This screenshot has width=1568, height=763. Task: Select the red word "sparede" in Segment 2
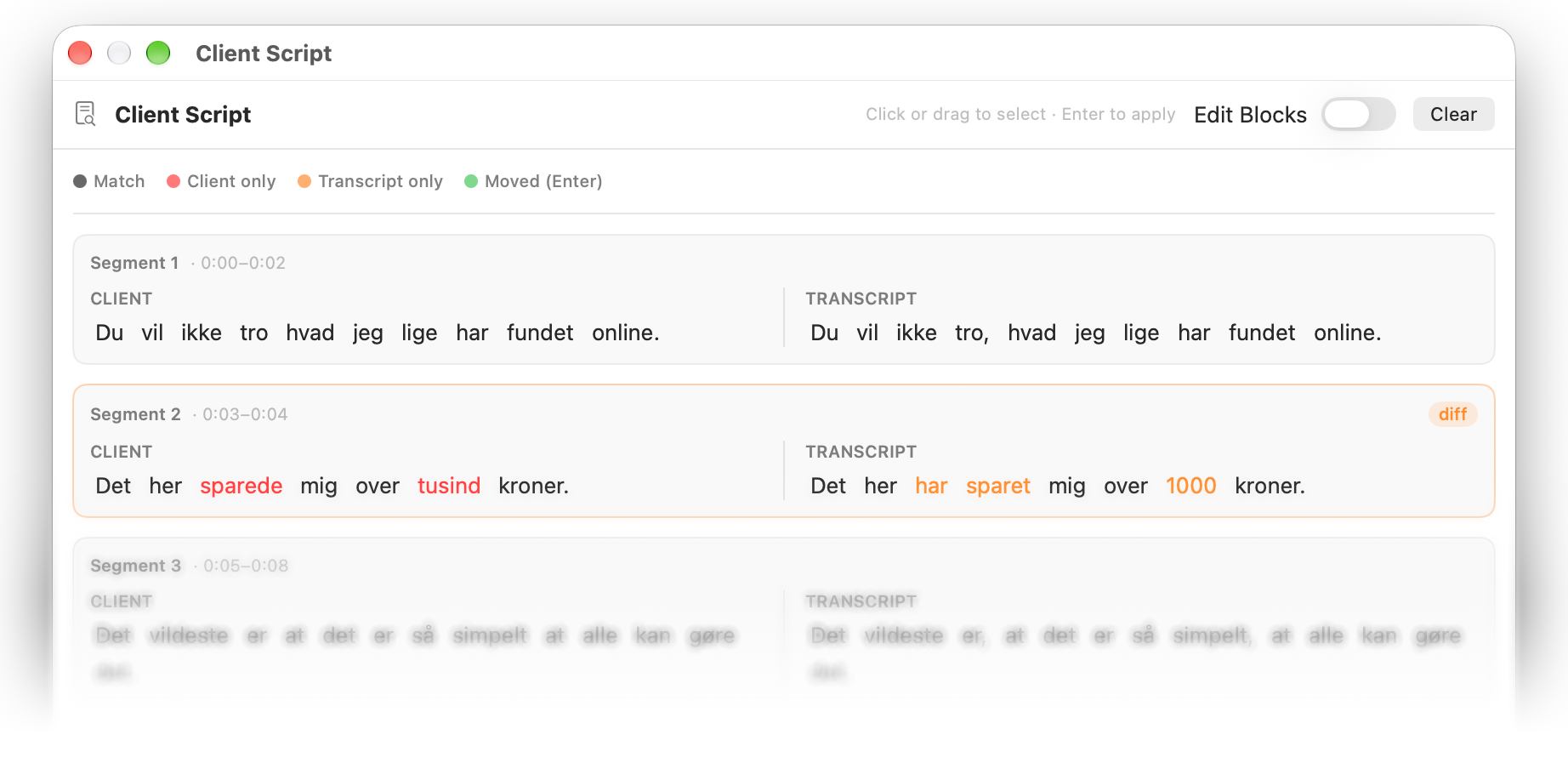(241, 486)
